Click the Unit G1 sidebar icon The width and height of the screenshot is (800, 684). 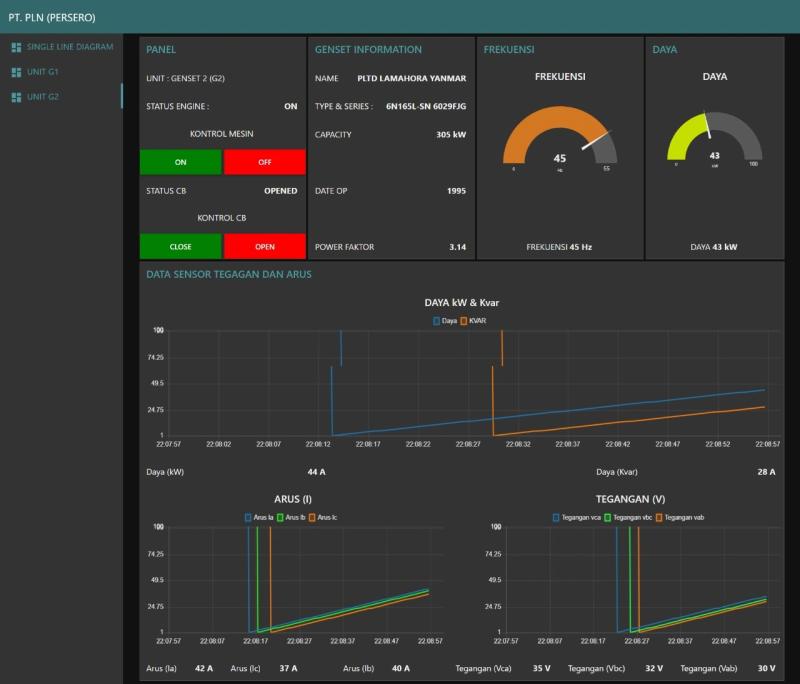[16, 72]
